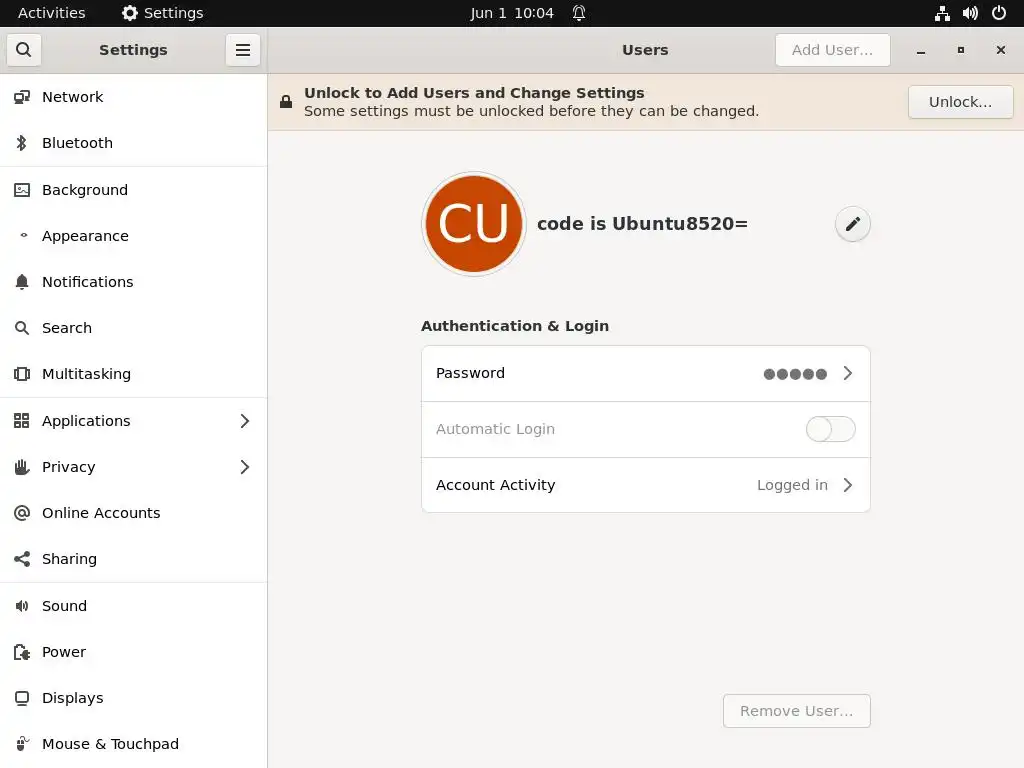Click the password dots indicator
This screenshot has height=768, width=1024.
[795, 374]
